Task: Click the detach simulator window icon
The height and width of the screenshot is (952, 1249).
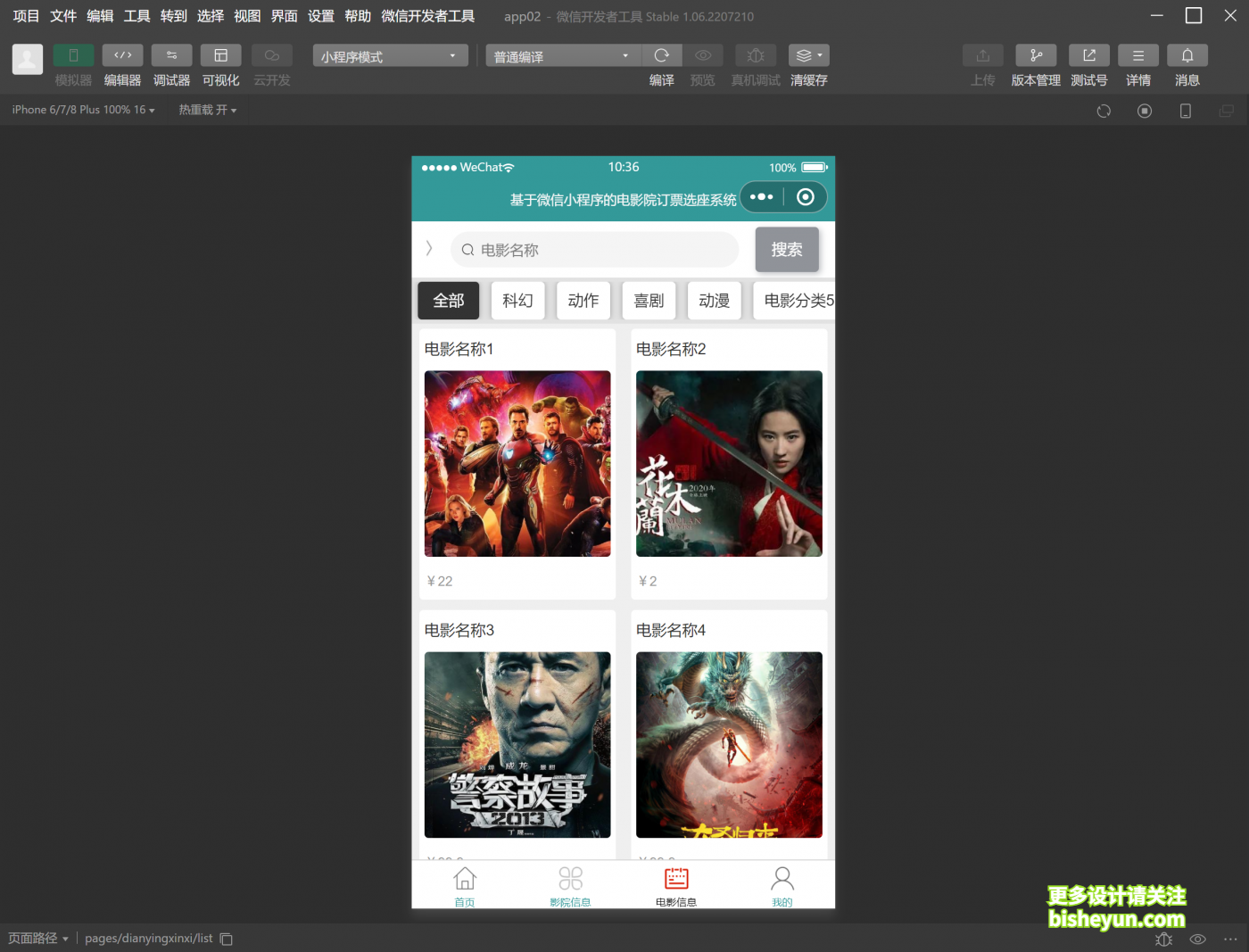Action: 1227,111
